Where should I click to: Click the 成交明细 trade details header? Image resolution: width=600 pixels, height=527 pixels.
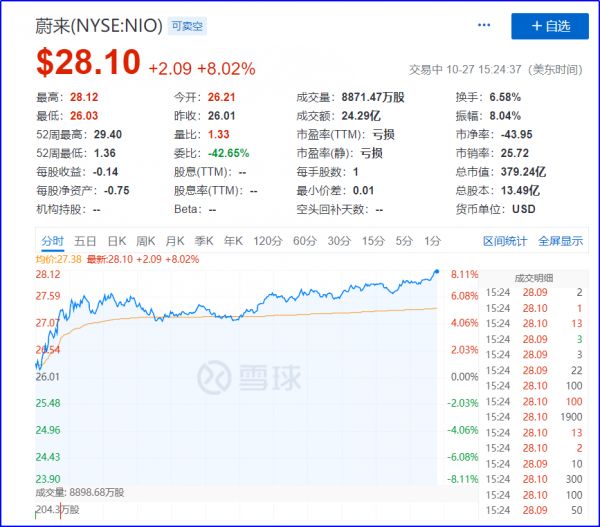tap(534, 276)
